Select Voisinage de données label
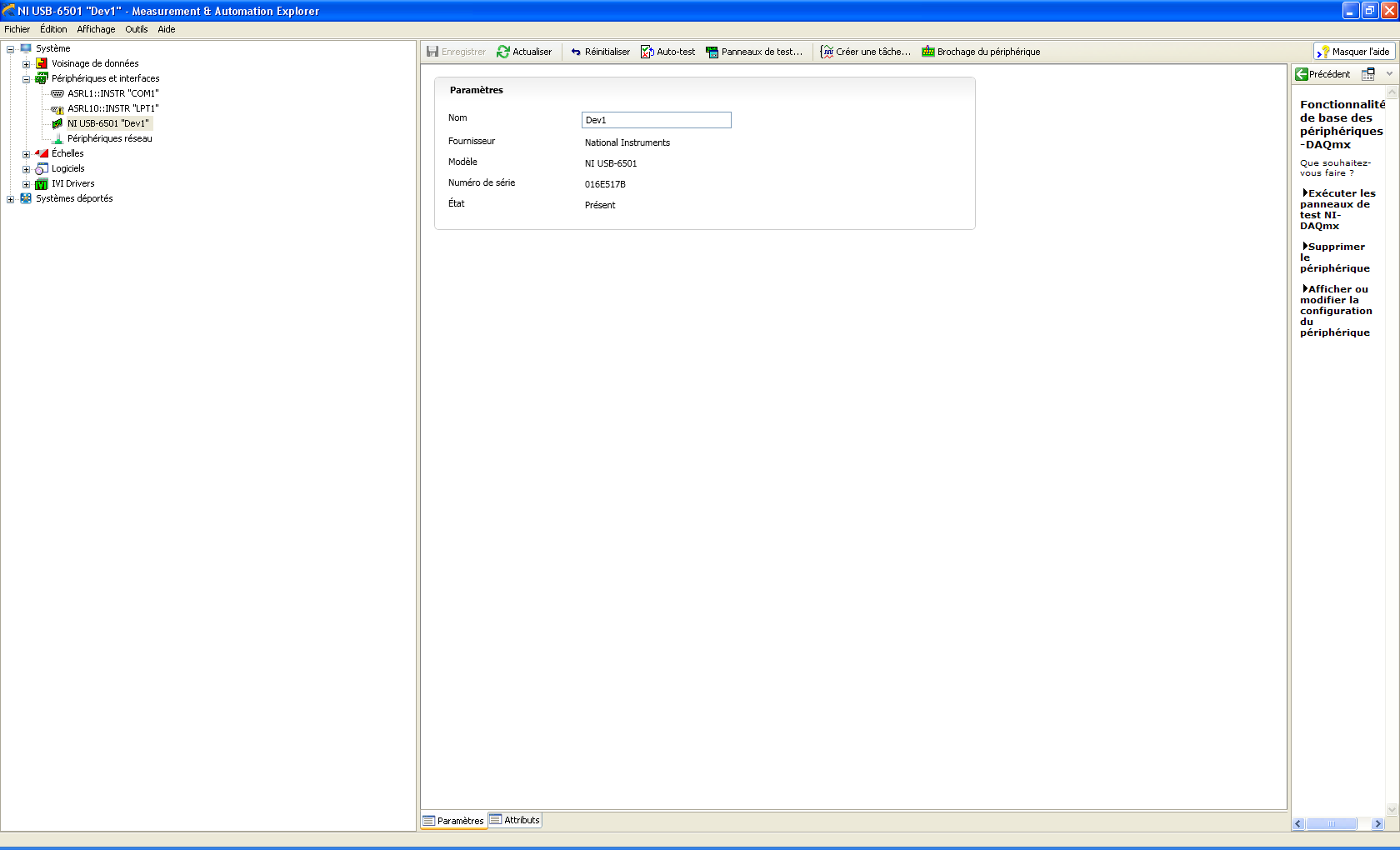The width and height of the screenshot is (1400, 850). (x=95, y=63)
